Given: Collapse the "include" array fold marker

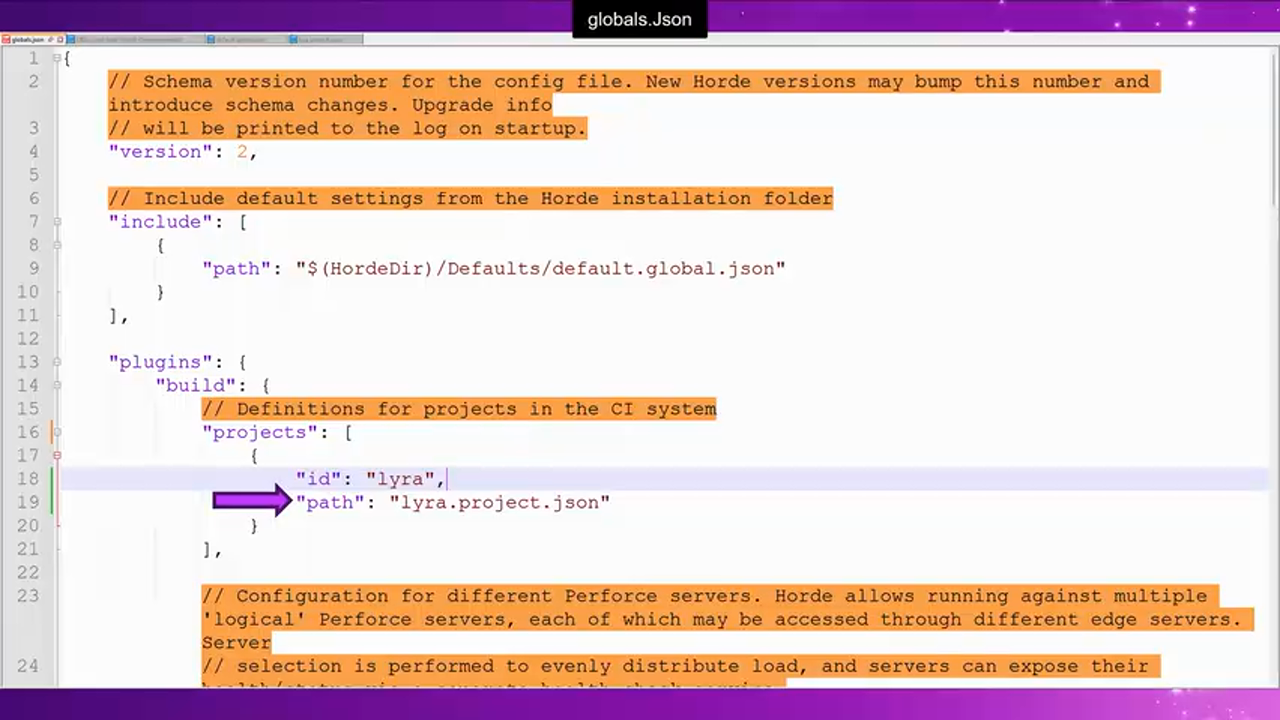Looking at the screenshot, I should (57, 221).
